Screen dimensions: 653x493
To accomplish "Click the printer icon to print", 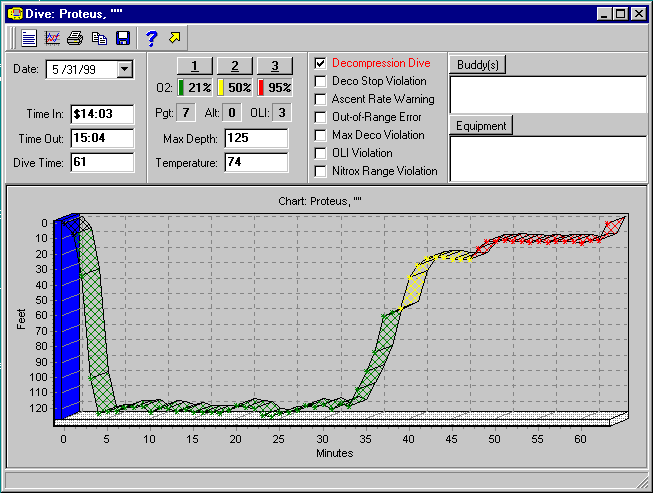I will 75,38.
